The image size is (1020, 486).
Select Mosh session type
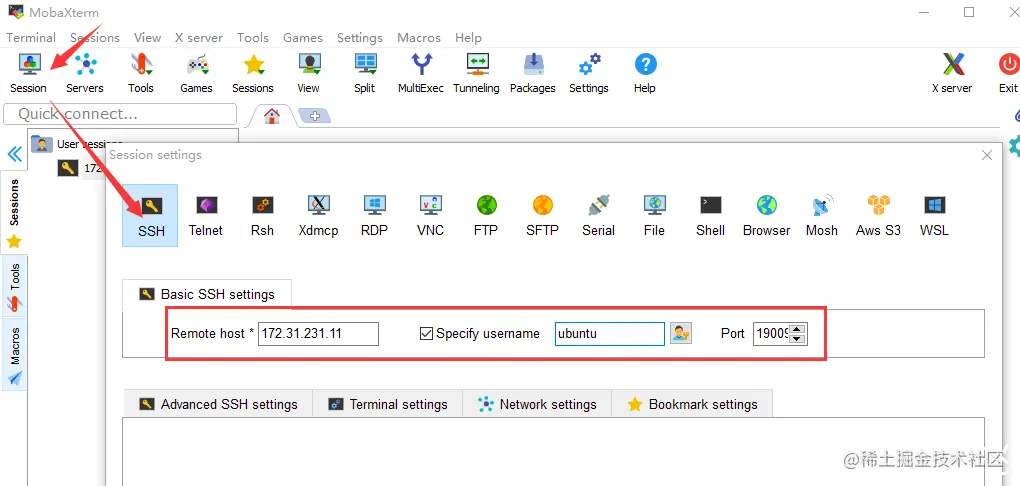click(822, 216)
